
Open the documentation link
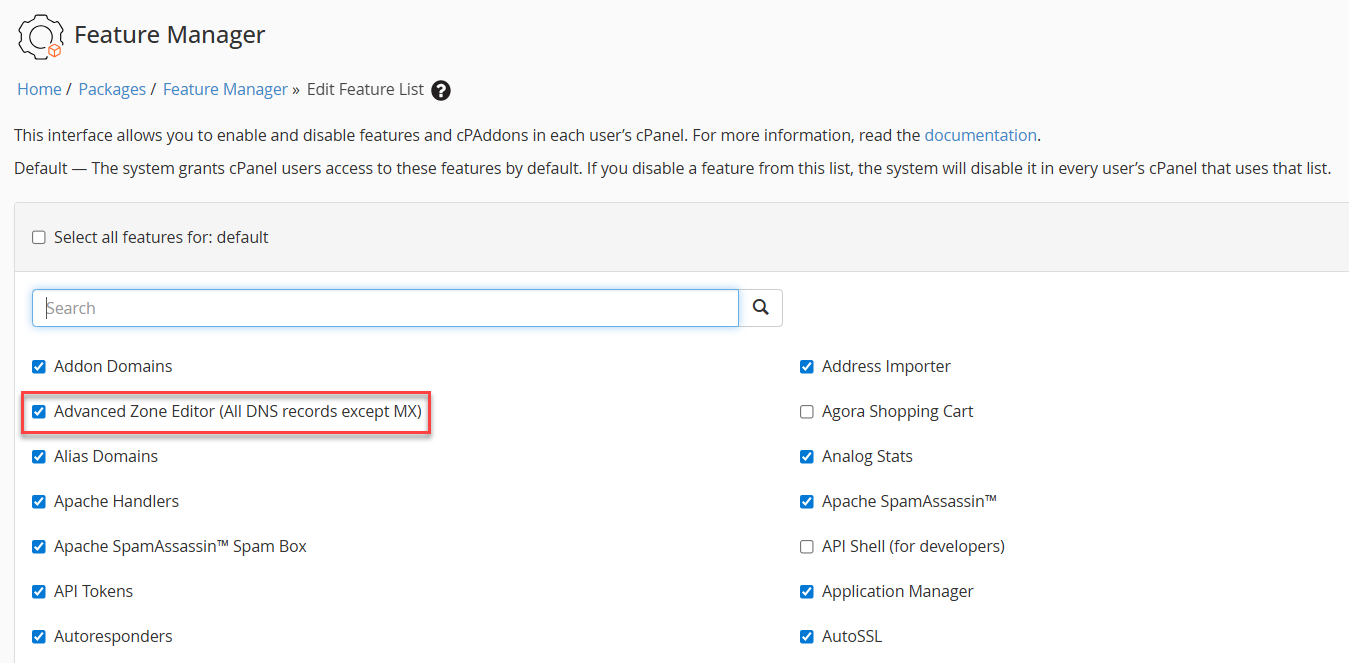tap(980, 135)
